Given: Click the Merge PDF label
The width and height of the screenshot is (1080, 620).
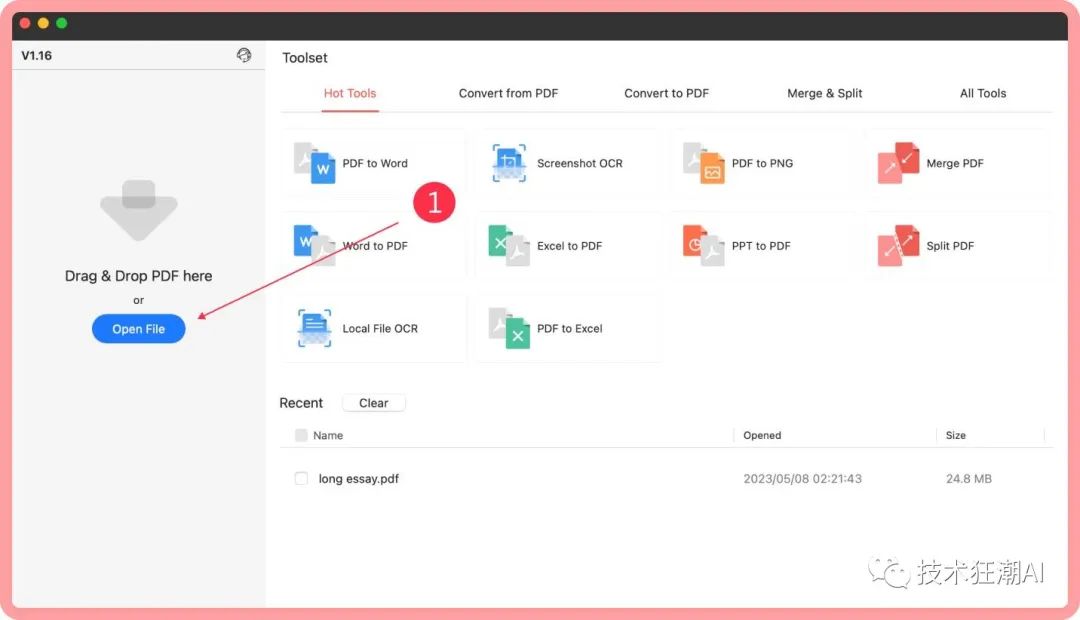Looking at the screenshot, I should click(x=955, y=163).
